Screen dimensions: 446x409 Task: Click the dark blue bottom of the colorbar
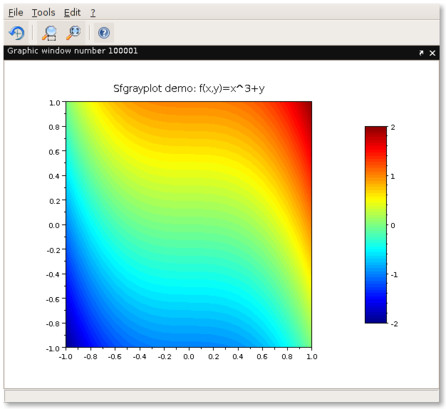(376, 318)
